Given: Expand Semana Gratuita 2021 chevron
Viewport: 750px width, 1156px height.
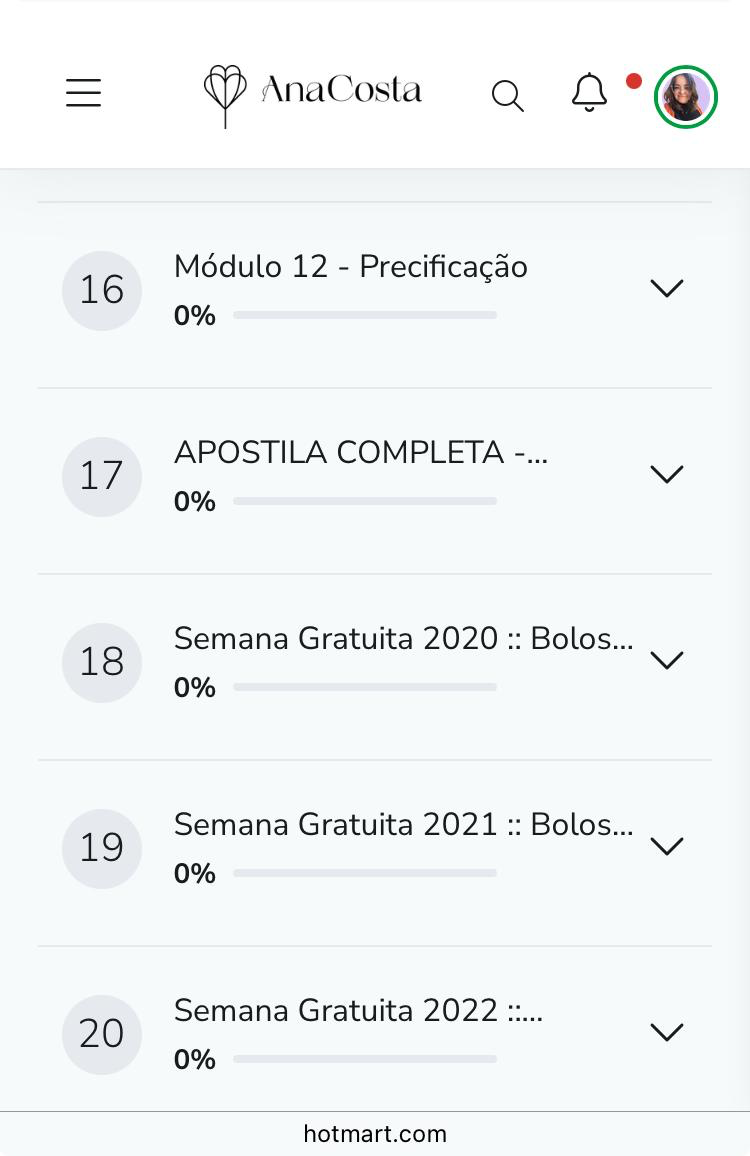Looking at the screenshot, I should pyautogui.click(x=666, y=846).
